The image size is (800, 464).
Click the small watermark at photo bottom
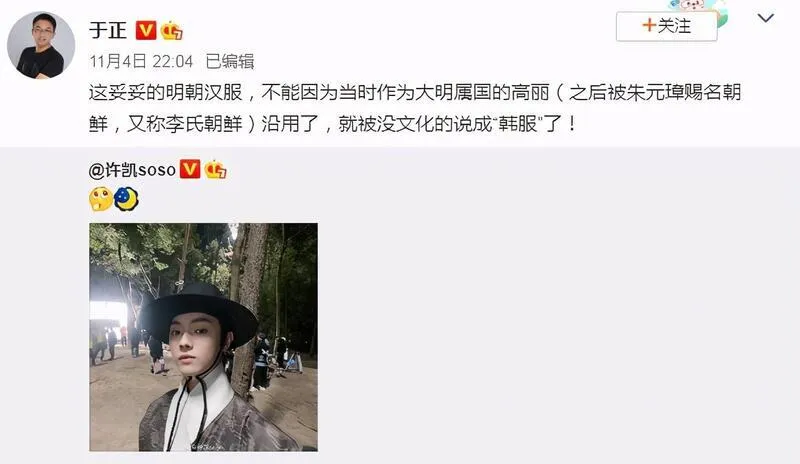[207, 447]
